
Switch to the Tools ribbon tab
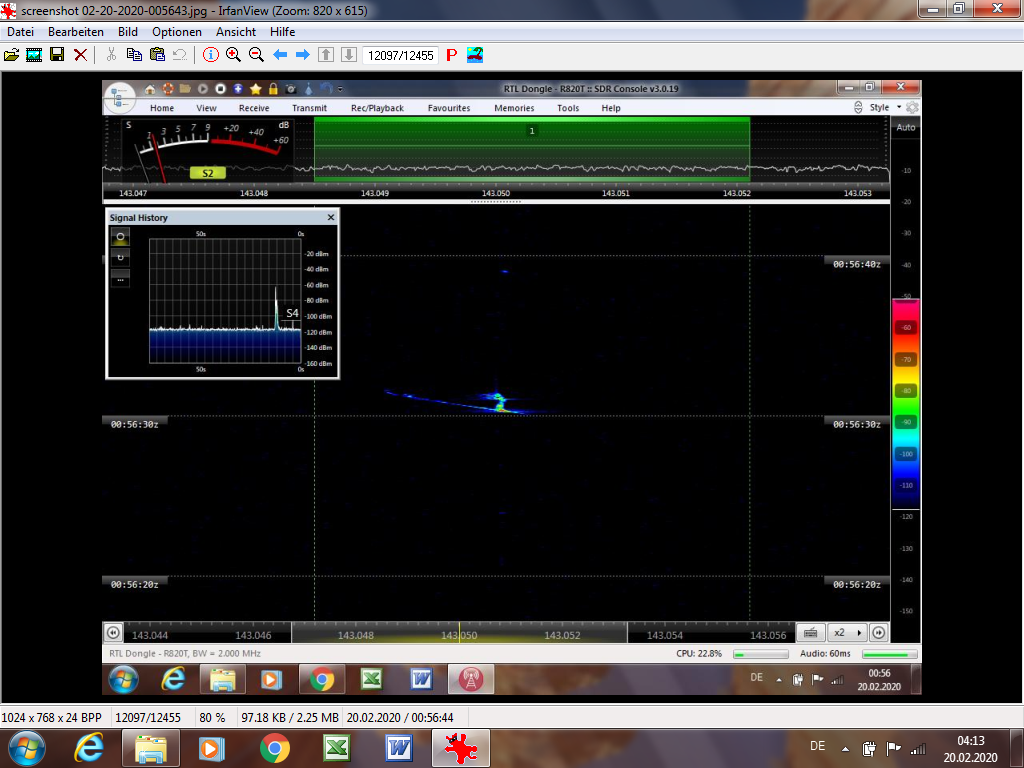tap(568, 108)
